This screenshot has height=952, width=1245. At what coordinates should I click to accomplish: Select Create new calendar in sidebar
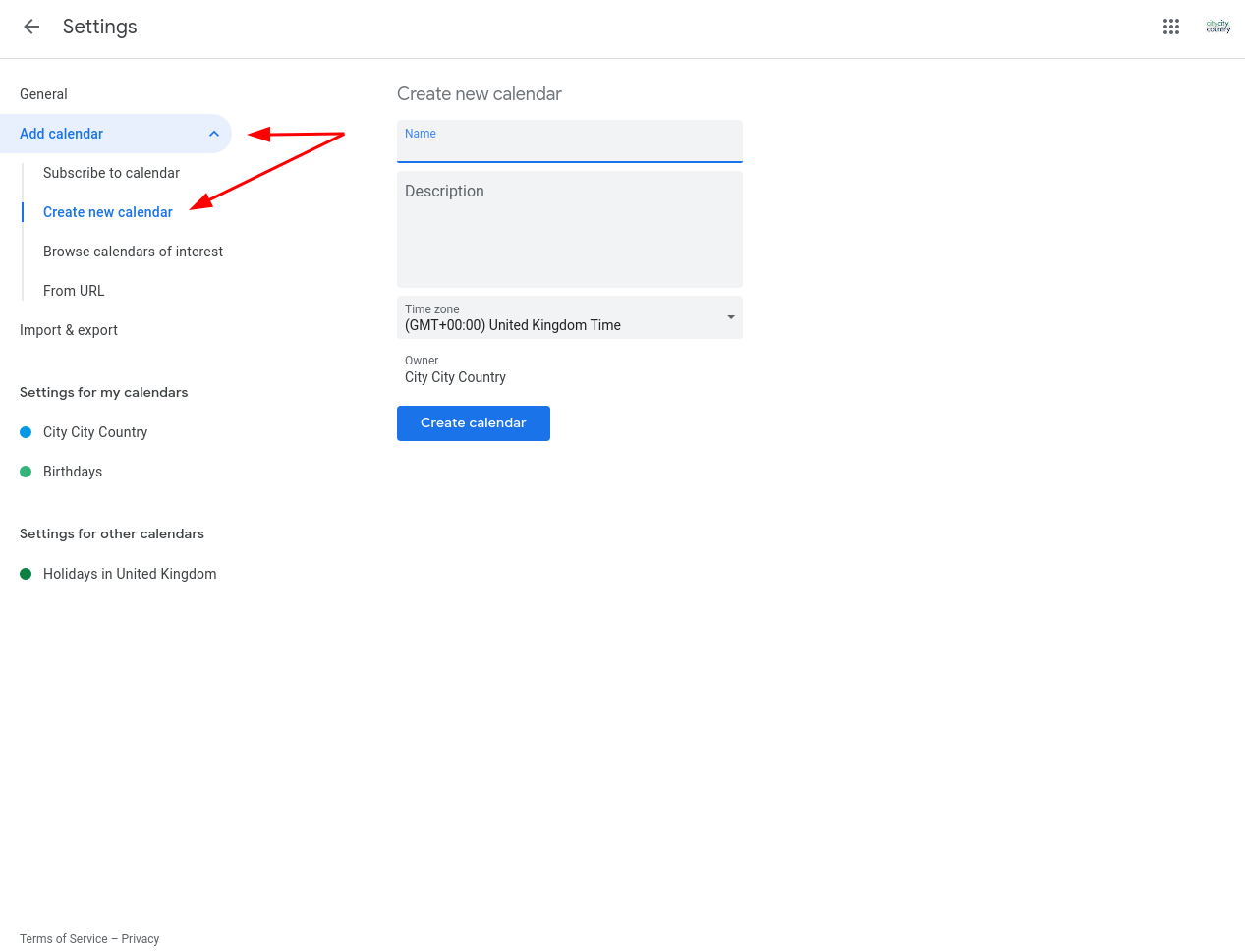[108, 212]
